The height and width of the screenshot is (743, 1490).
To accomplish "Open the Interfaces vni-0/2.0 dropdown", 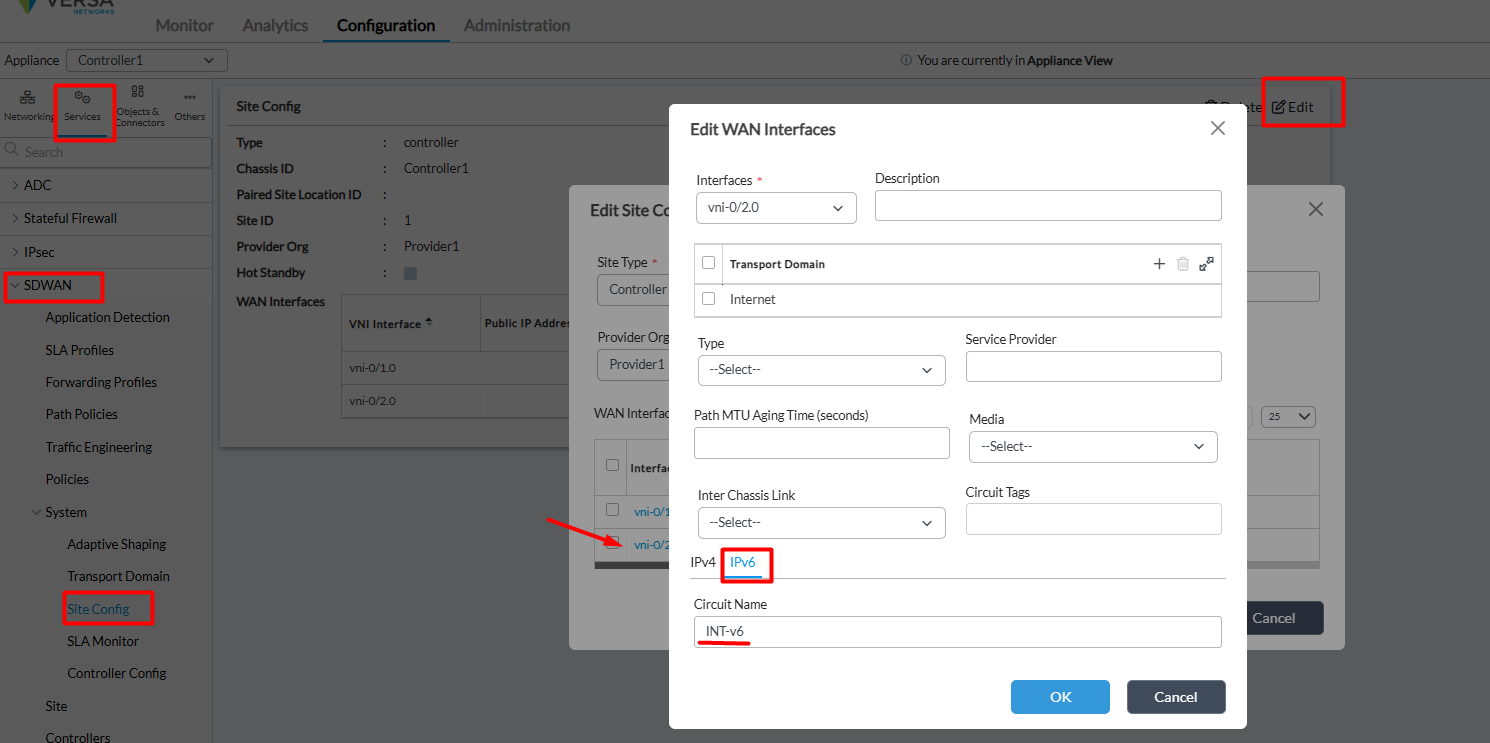I will [x=776, y=208].
